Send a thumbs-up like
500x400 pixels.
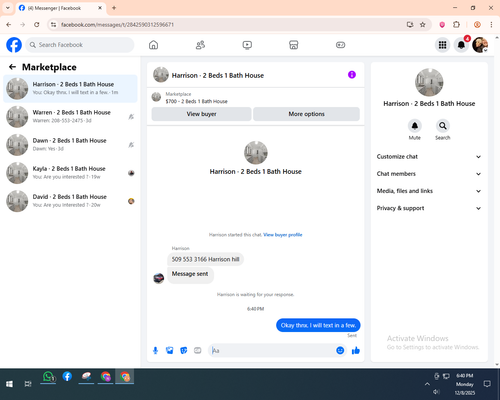click(356, 350)
